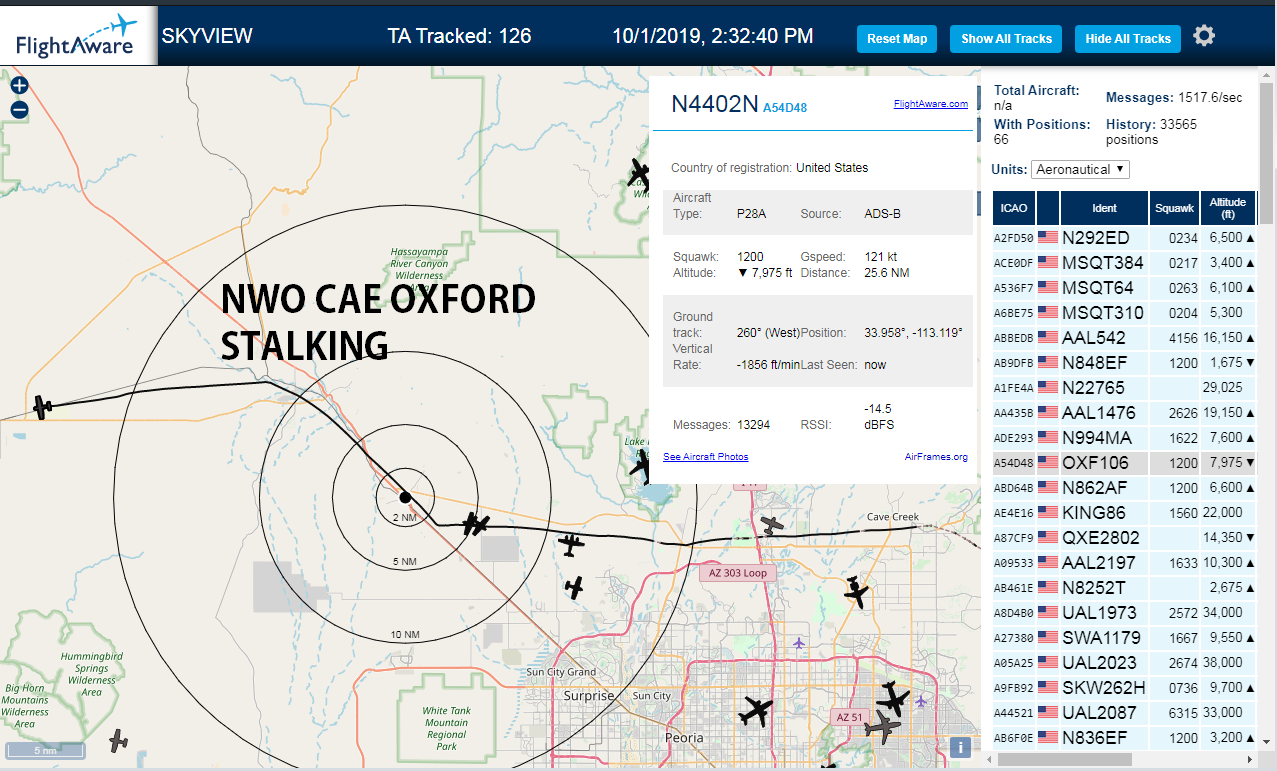Select the N994MA aircraft row
Screen dimensions: 1277x771
1124,438
